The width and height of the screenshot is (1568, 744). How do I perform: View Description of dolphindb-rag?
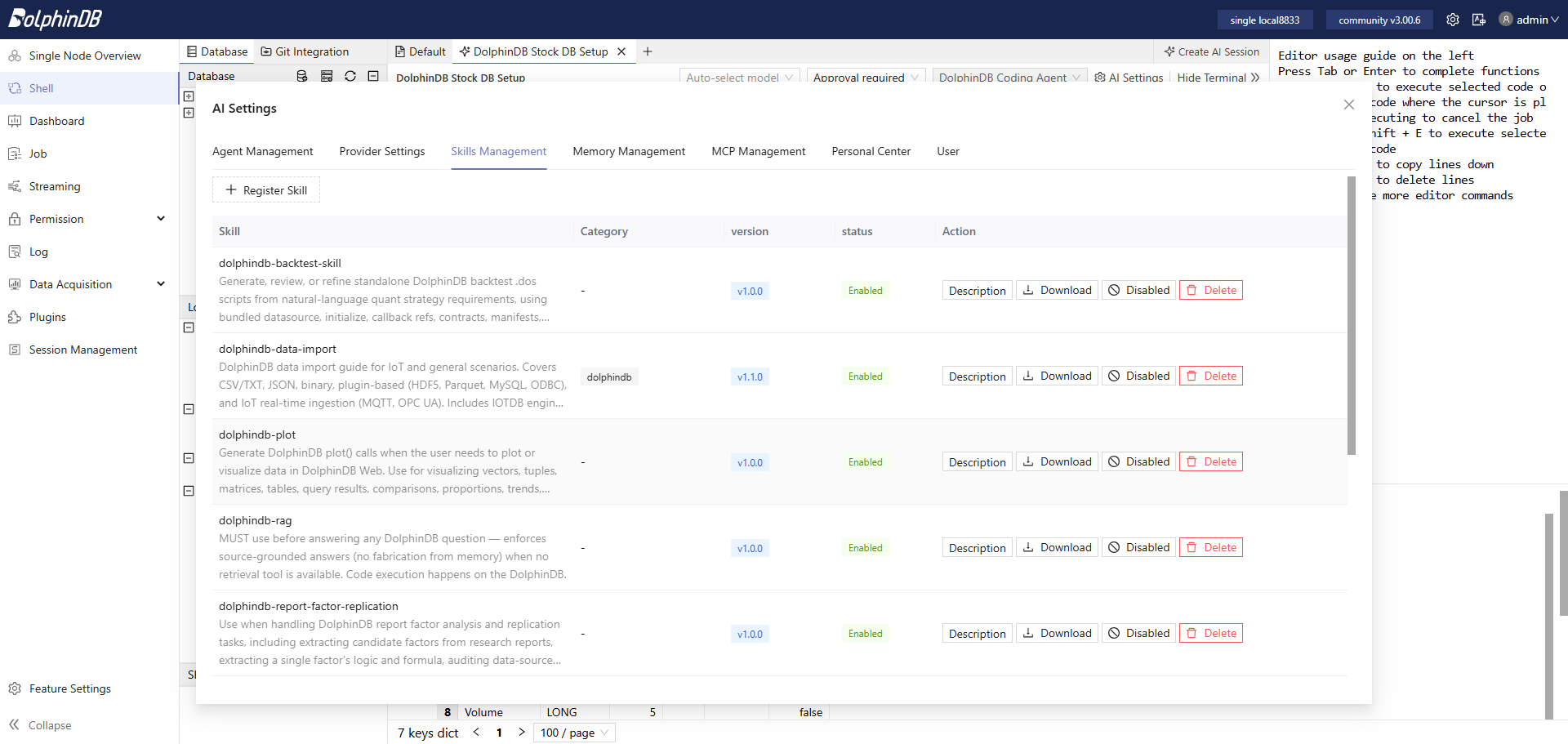977,547
